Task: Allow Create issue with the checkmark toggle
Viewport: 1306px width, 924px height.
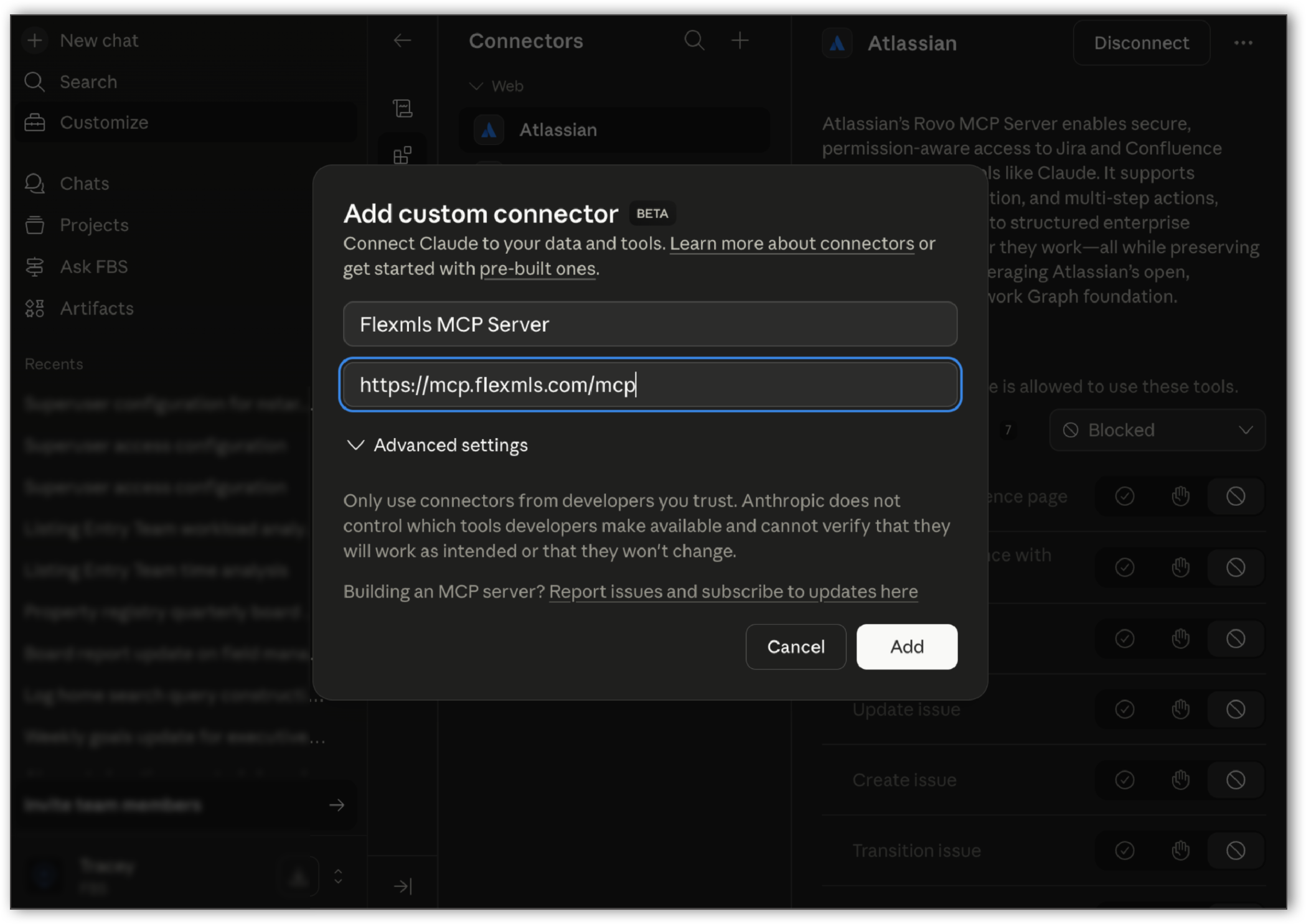Action: [x=1124, y=779]
